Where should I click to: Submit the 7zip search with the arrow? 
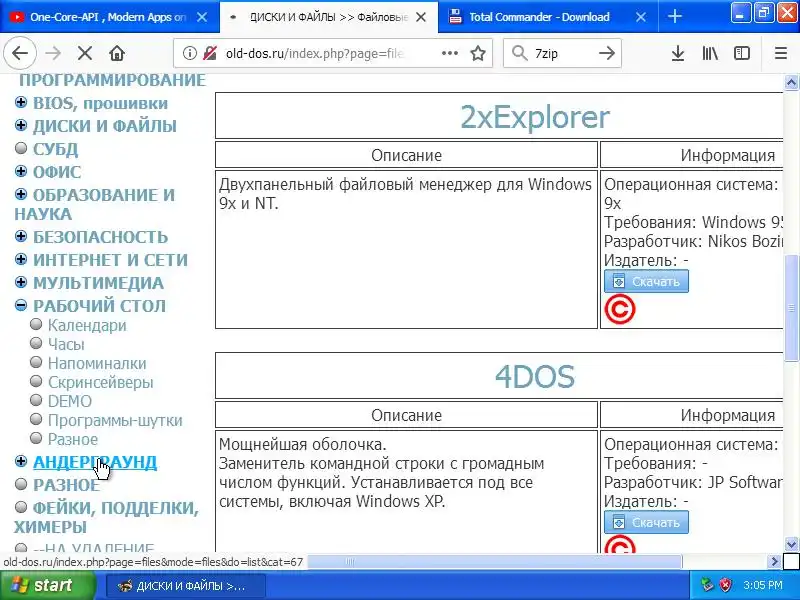click(607, 53)
